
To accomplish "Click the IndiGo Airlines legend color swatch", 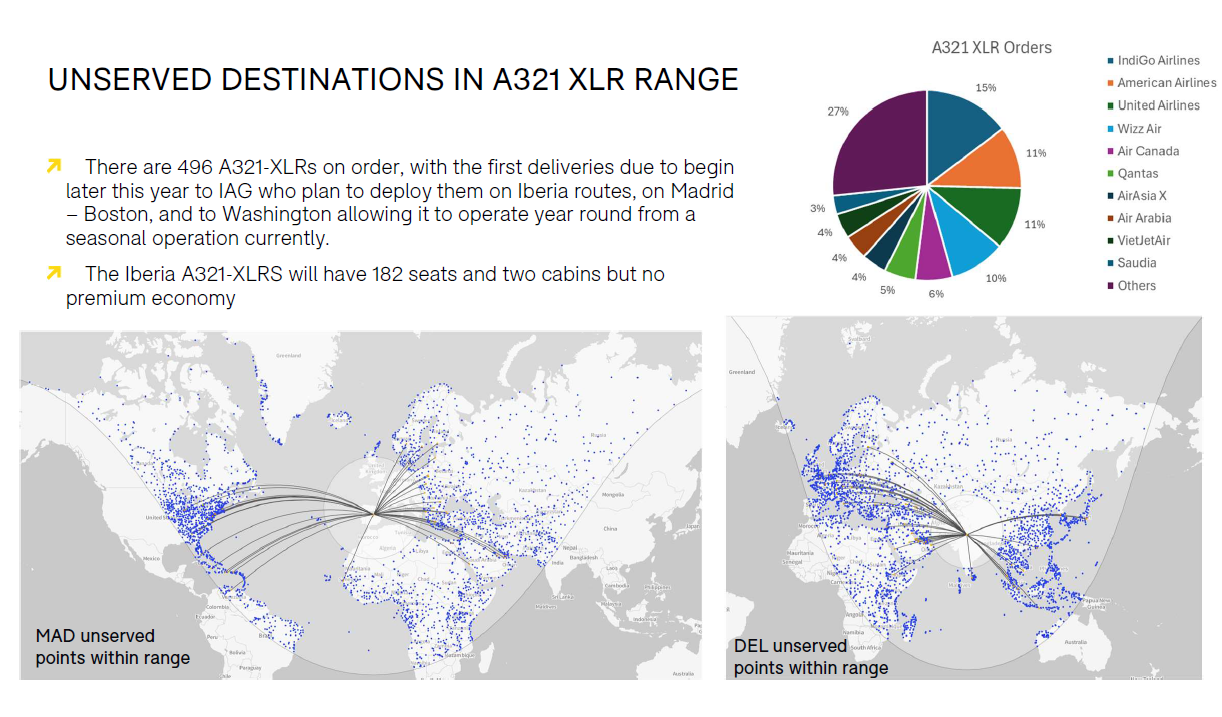I will point(1109,61).
